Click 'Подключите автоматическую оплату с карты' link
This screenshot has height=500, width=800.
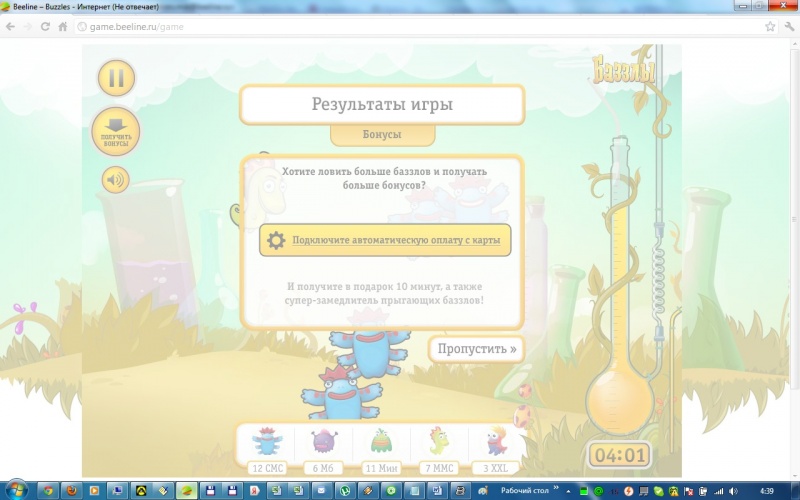coord(400,241)
